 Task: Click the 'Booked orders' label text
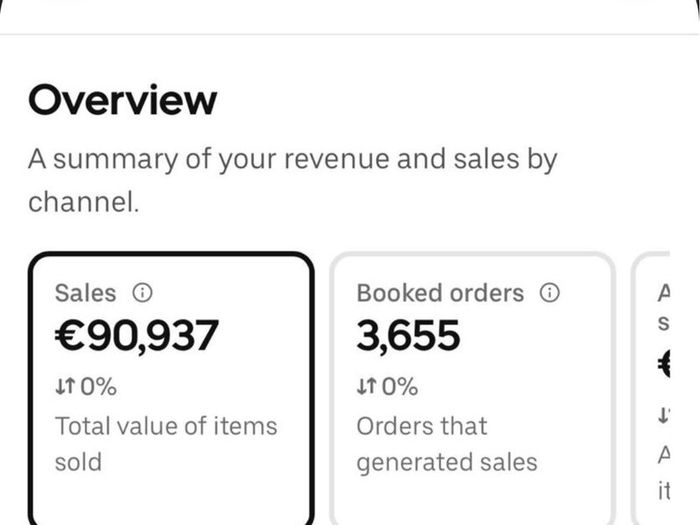pyautogui.click(x=440, y=293)
